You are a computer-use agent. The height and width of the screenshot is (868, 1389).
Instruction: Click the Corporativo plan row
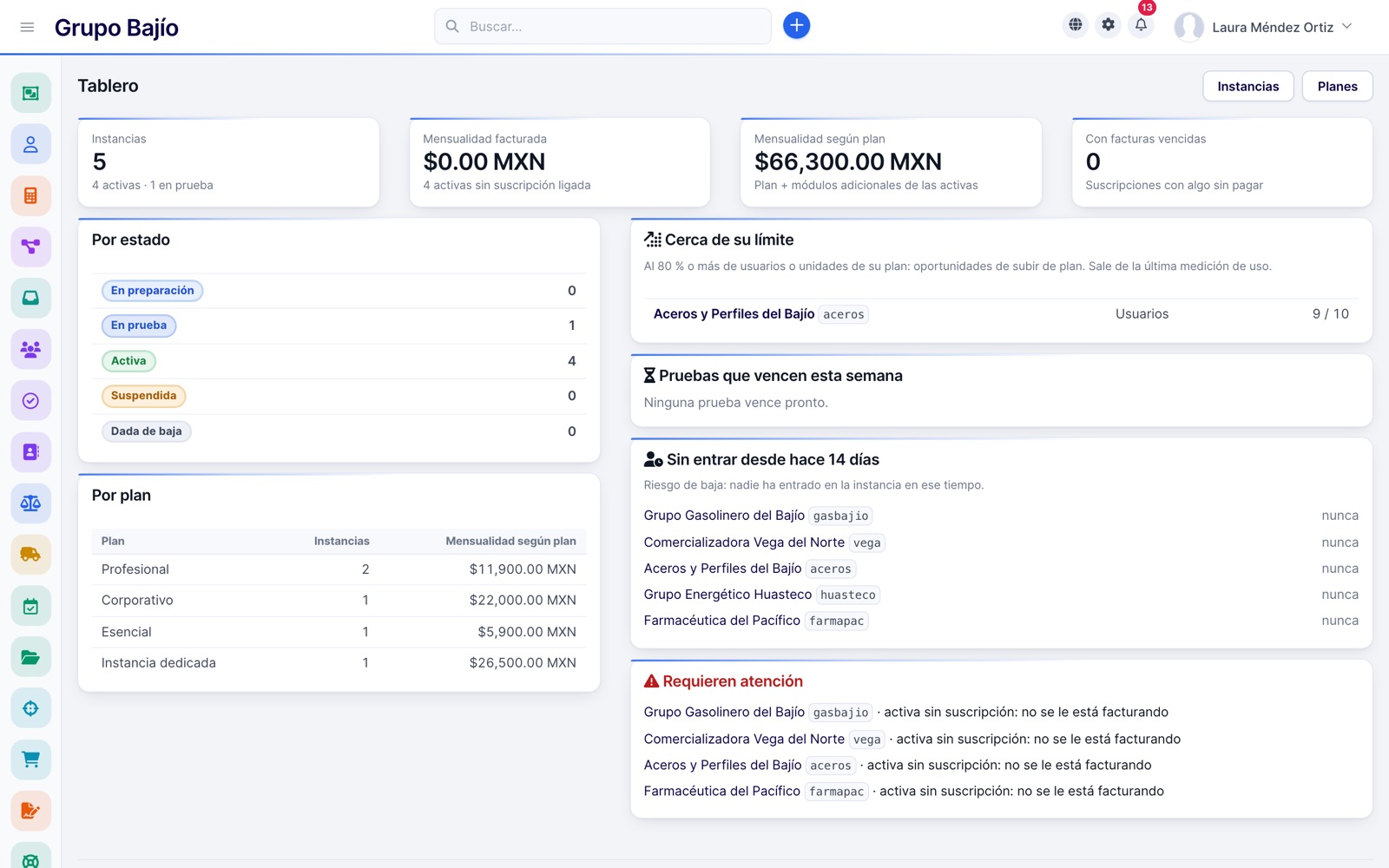pyautogui.click(x=339, y=601)
